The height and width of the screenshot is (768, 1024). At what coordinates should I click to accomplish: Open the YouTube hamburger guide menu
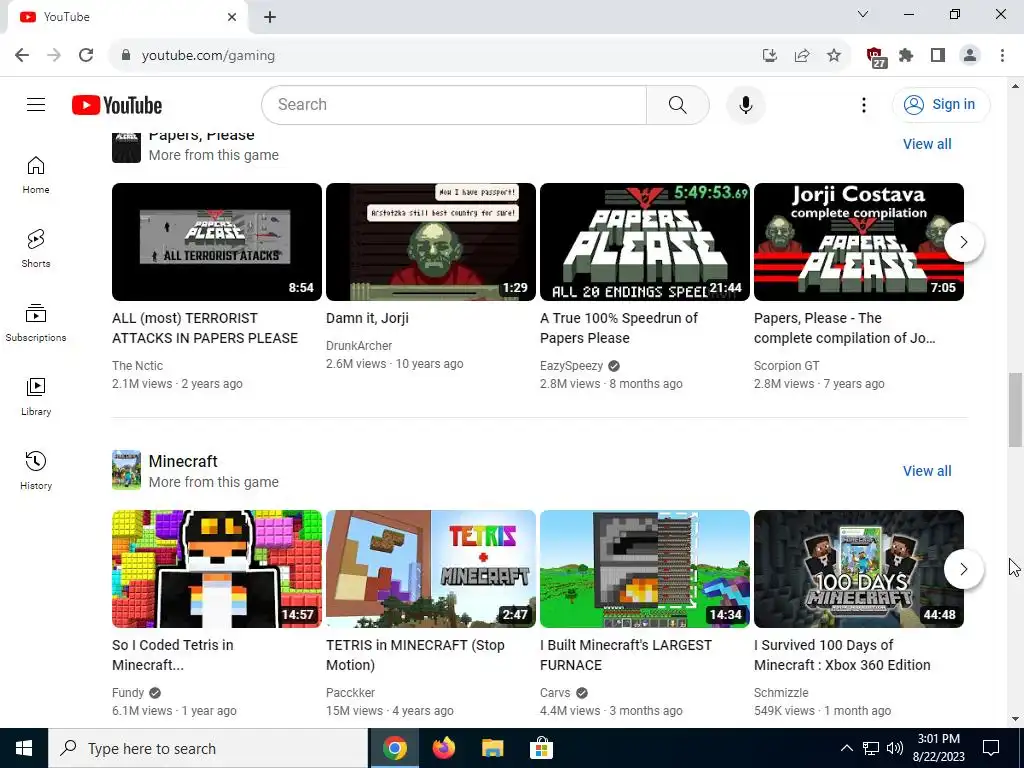pos(36,104)
